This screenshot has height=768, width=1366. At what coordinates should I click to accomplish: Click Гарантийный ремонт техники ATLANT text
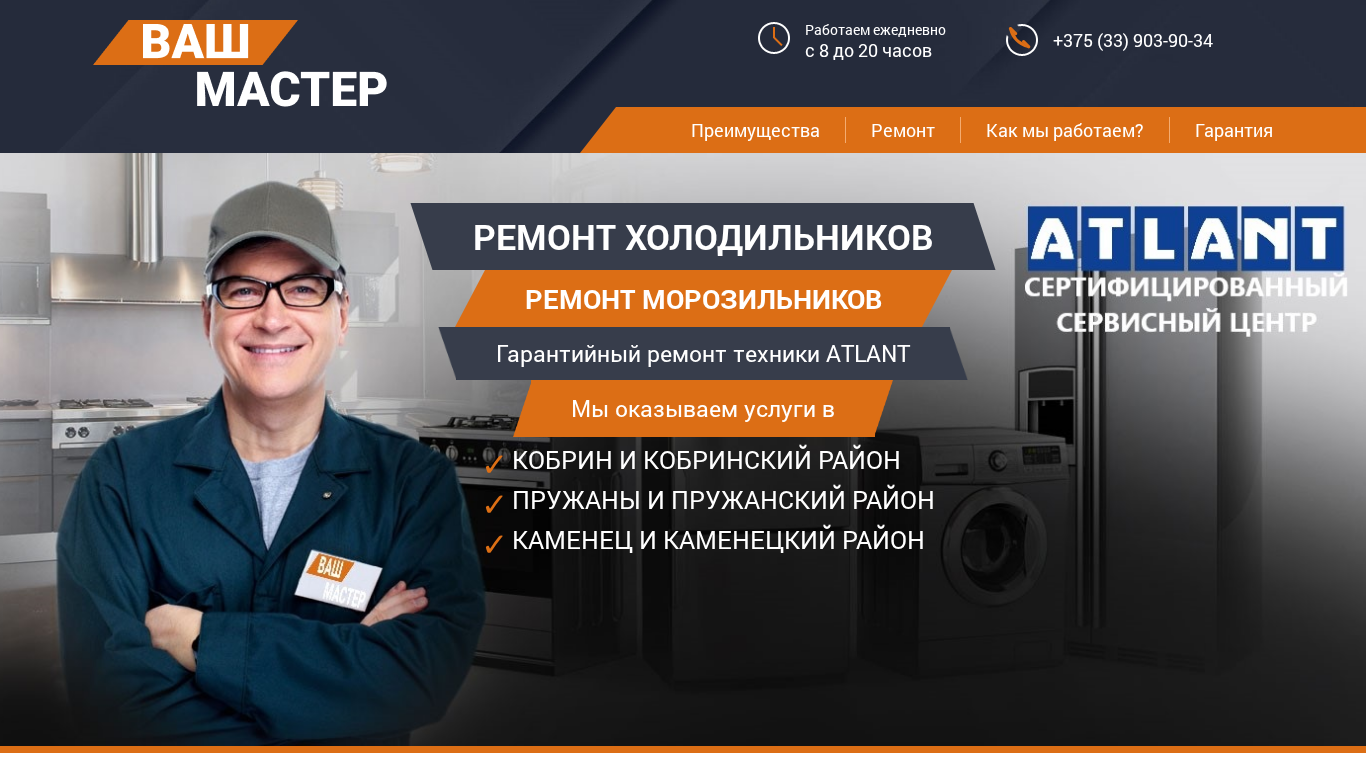click(703, 354)
